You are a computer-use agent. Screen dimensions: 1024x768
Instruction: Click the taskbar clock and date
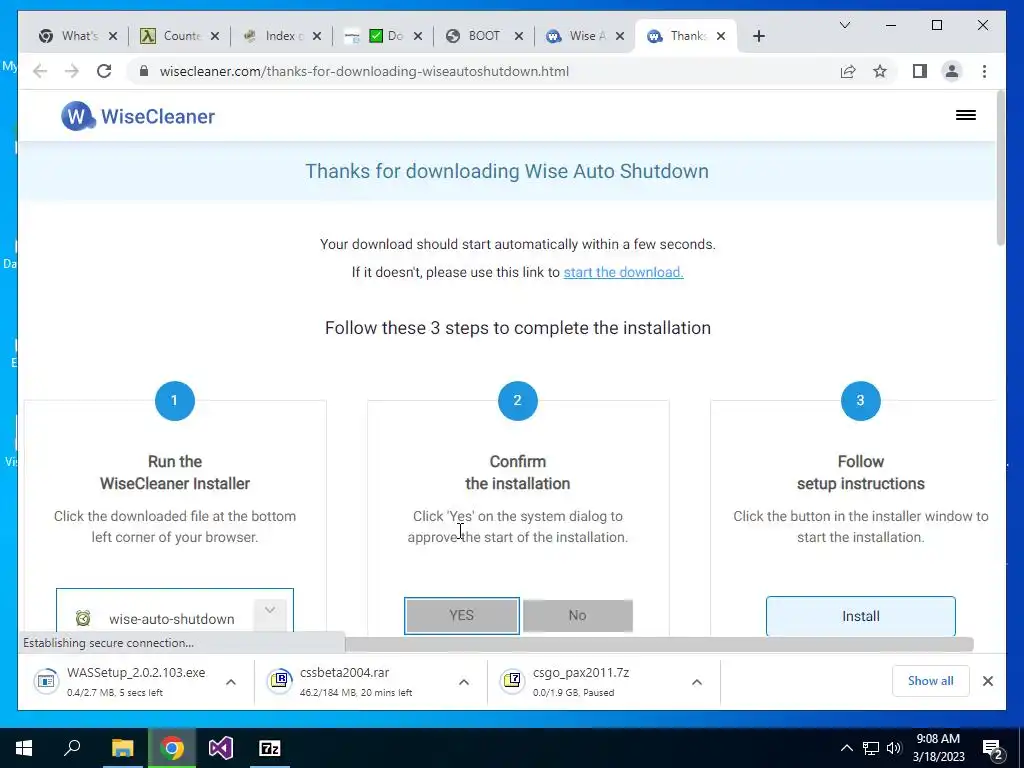[938, 748]
